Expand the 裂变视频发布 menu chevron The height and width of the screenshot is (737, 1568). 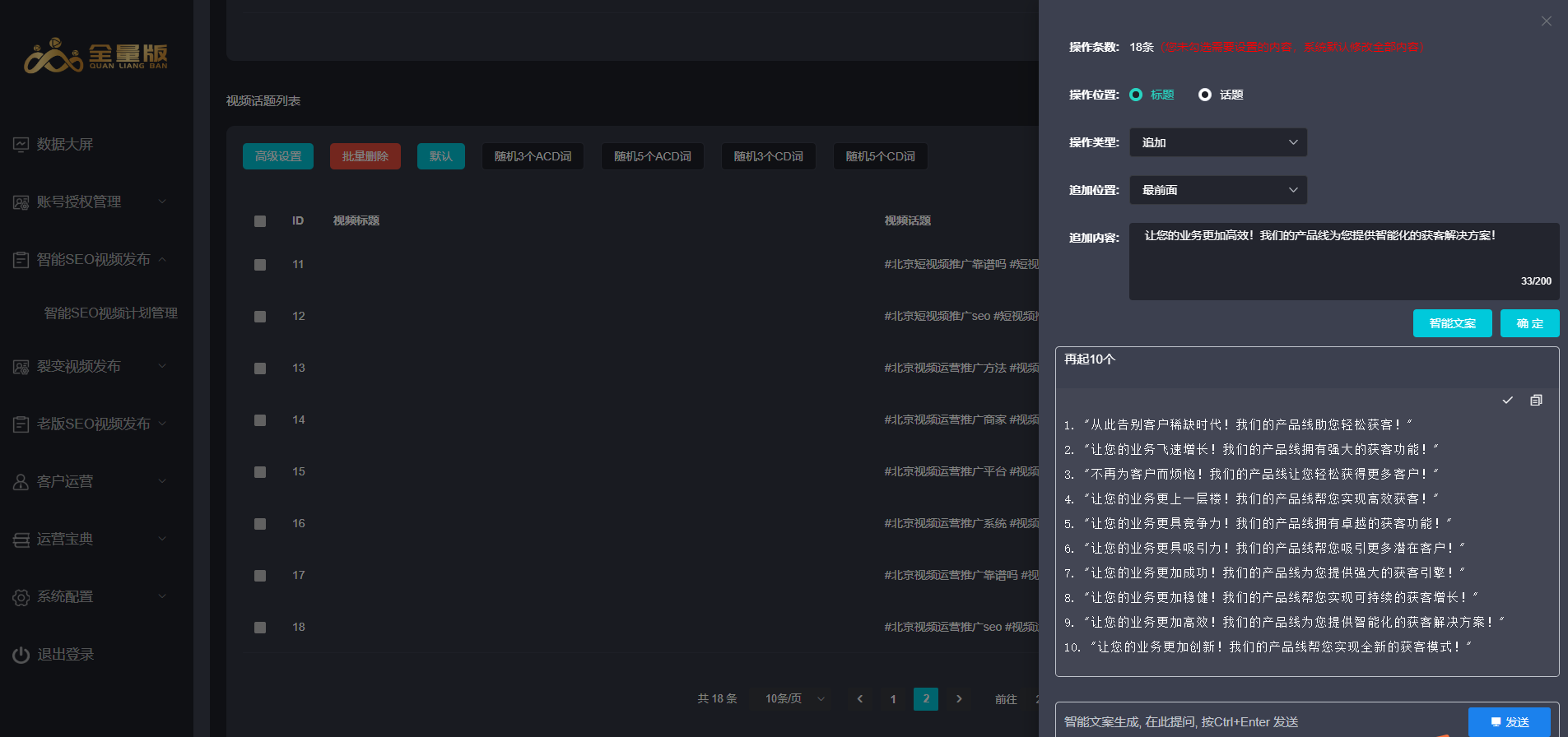point(162,366)
